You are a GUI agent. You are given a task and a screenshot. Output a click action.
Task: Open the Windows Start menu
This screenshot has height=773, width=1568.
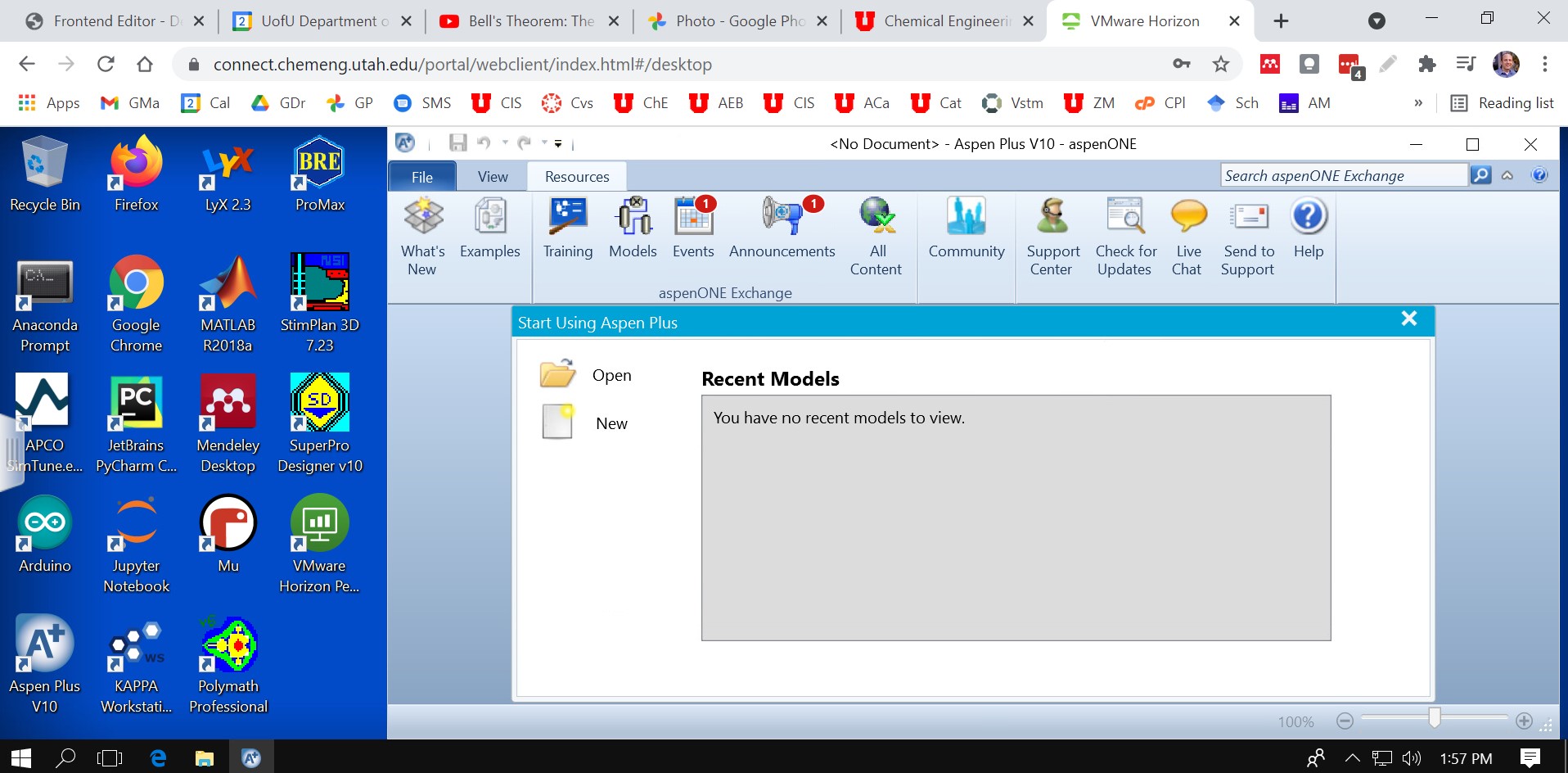[21, 757]
